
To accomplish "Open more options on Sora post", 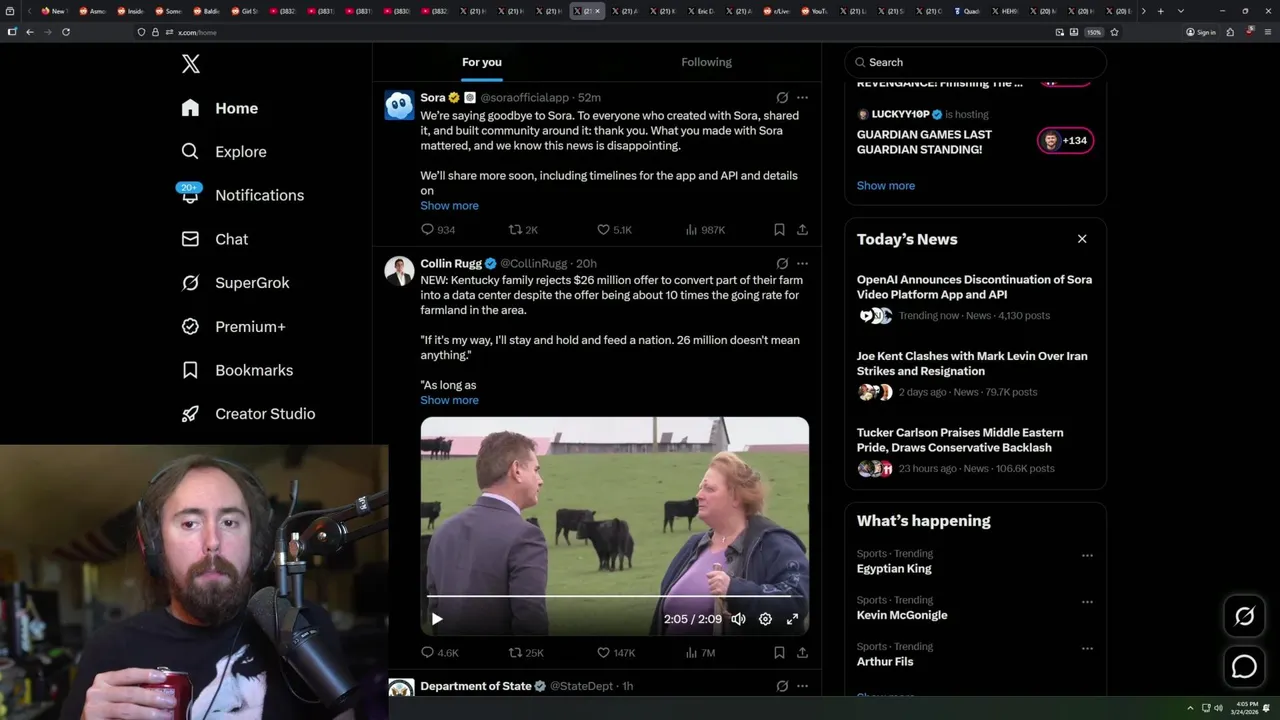I will click(x=802, y=98).
